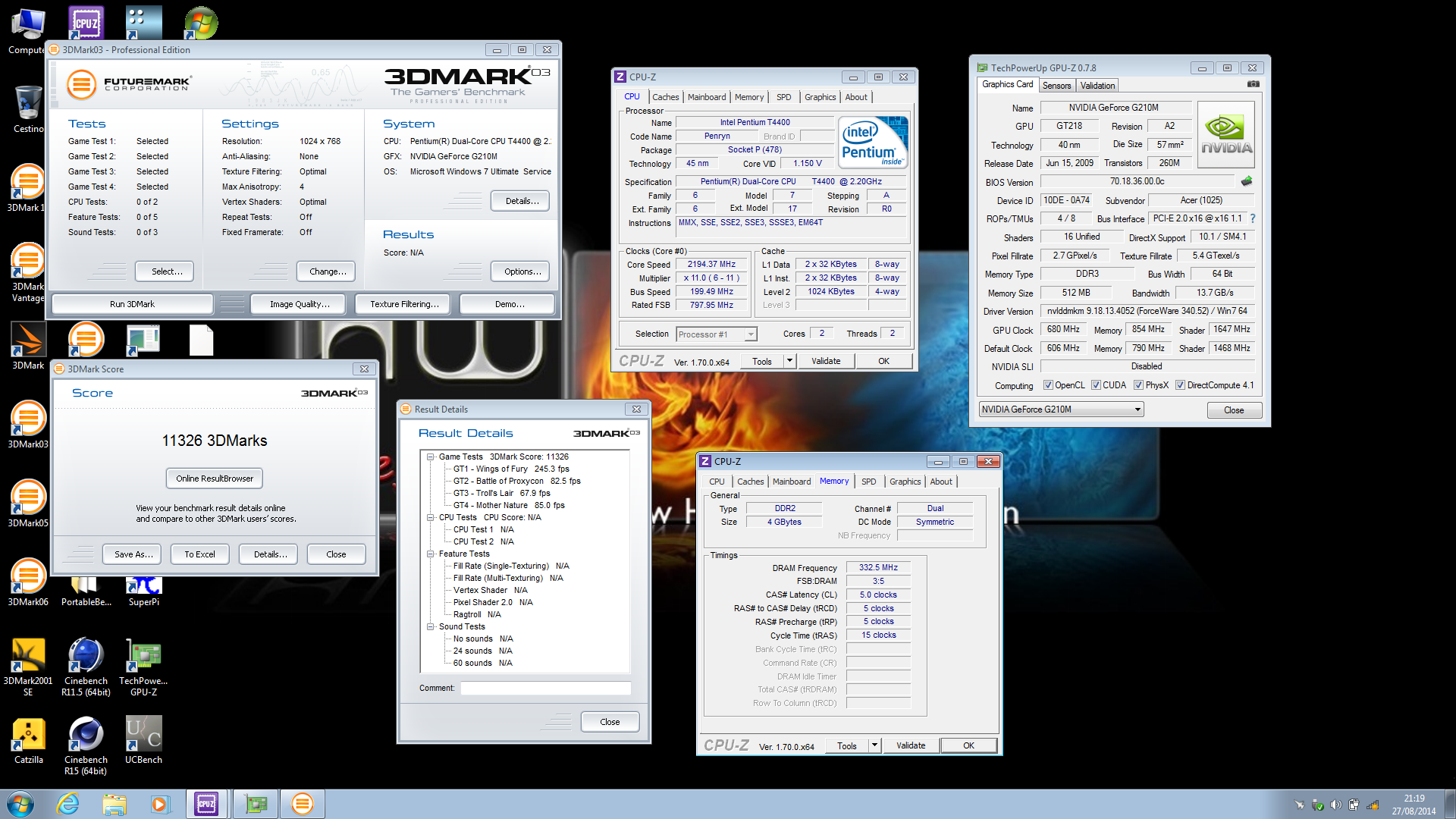Image resolution: width=1456 pixels, height=819 pixels.
Task: Click the clock in system tray
Action: tap(1414, 805)
